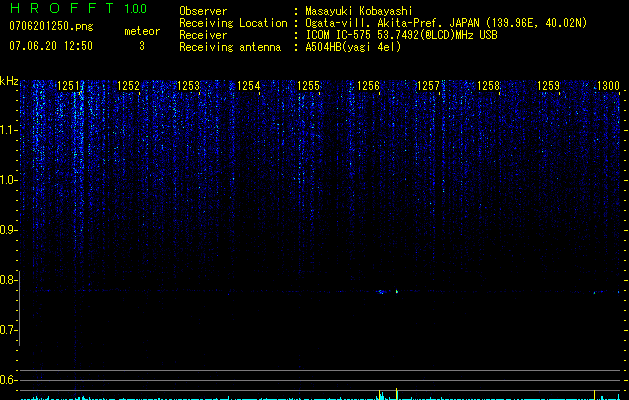Click the 1259 time marker
This screenshot has width=629, height=400.
coord(548,86)
